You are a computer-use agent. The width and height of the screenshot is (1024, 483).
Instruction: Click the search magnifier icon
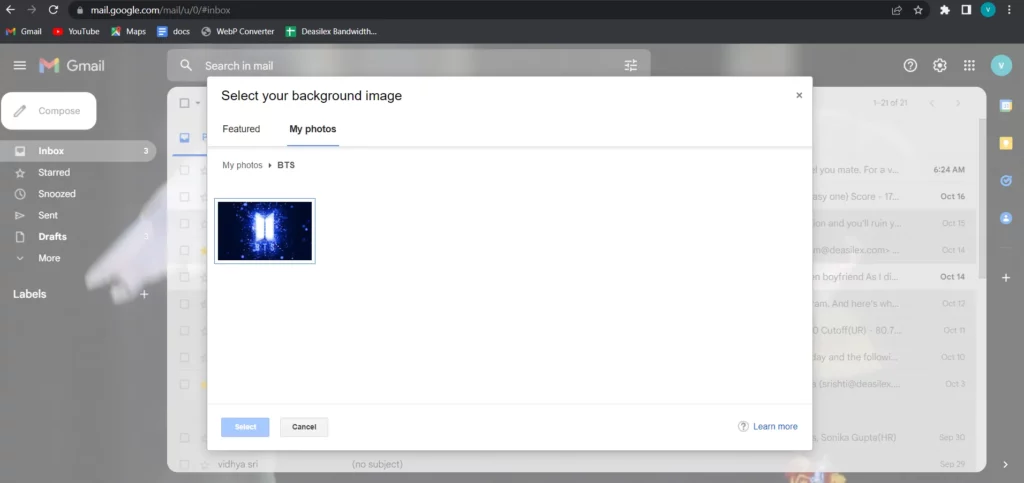[186, 65]
